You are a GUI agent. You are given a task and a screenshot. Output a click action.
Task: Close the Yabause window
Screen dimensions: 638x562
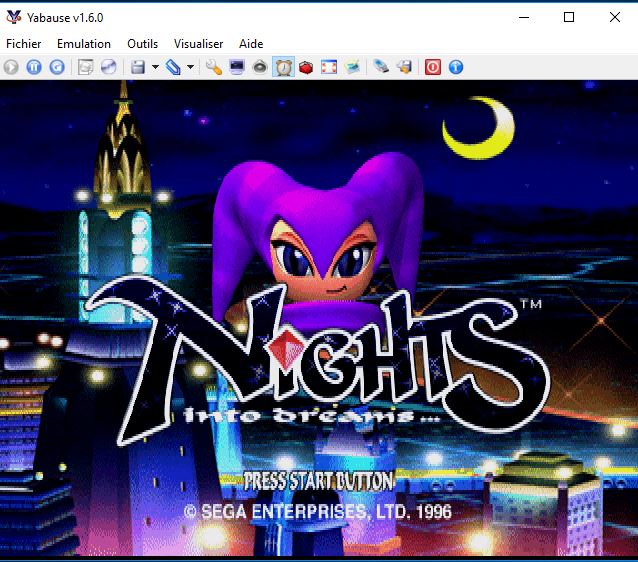tap(615, 17)
